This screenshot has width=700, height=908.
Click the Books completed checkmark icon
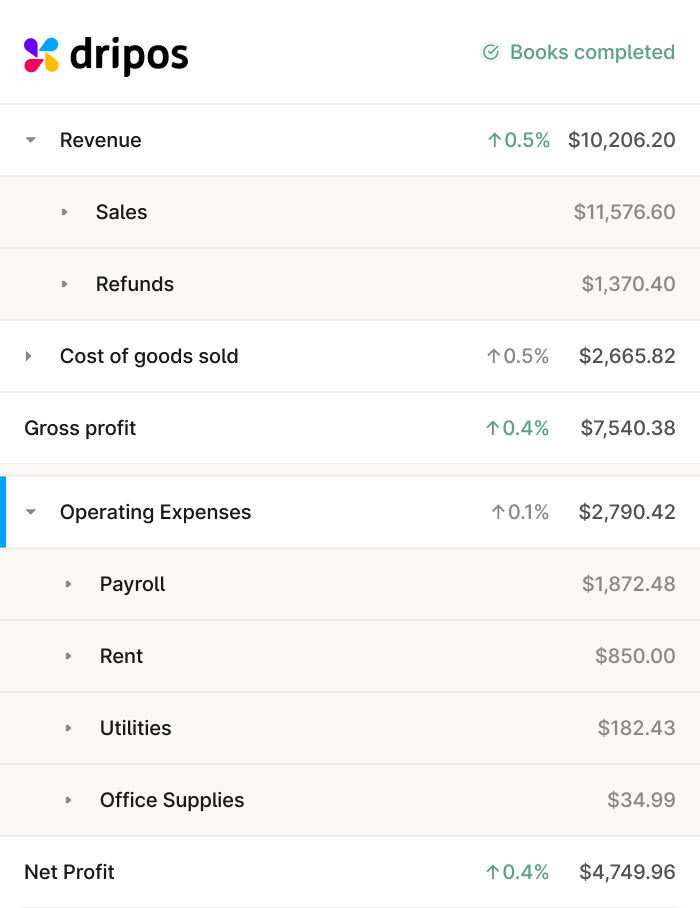490,52
